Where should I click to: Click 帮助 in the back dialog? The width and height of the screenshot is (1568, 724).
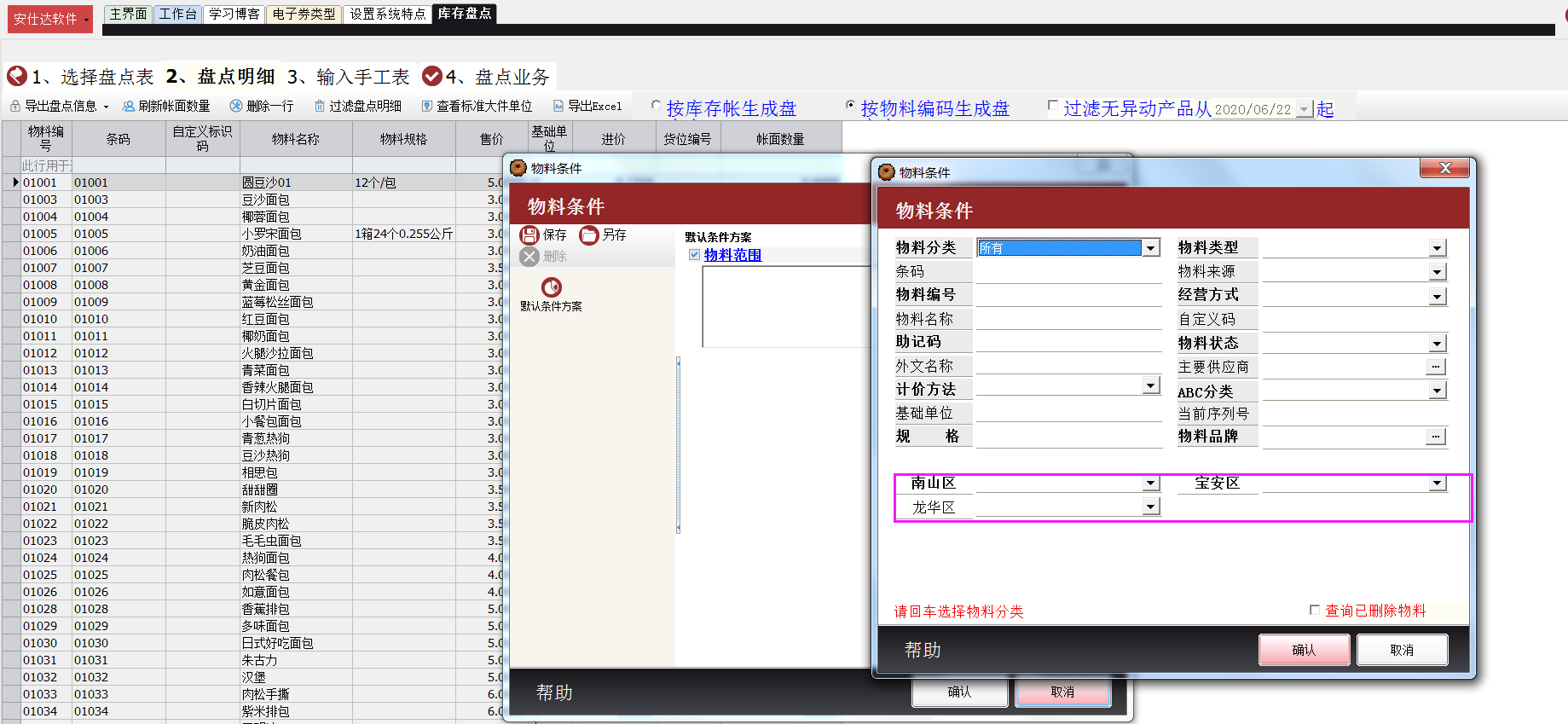(554, 692)
